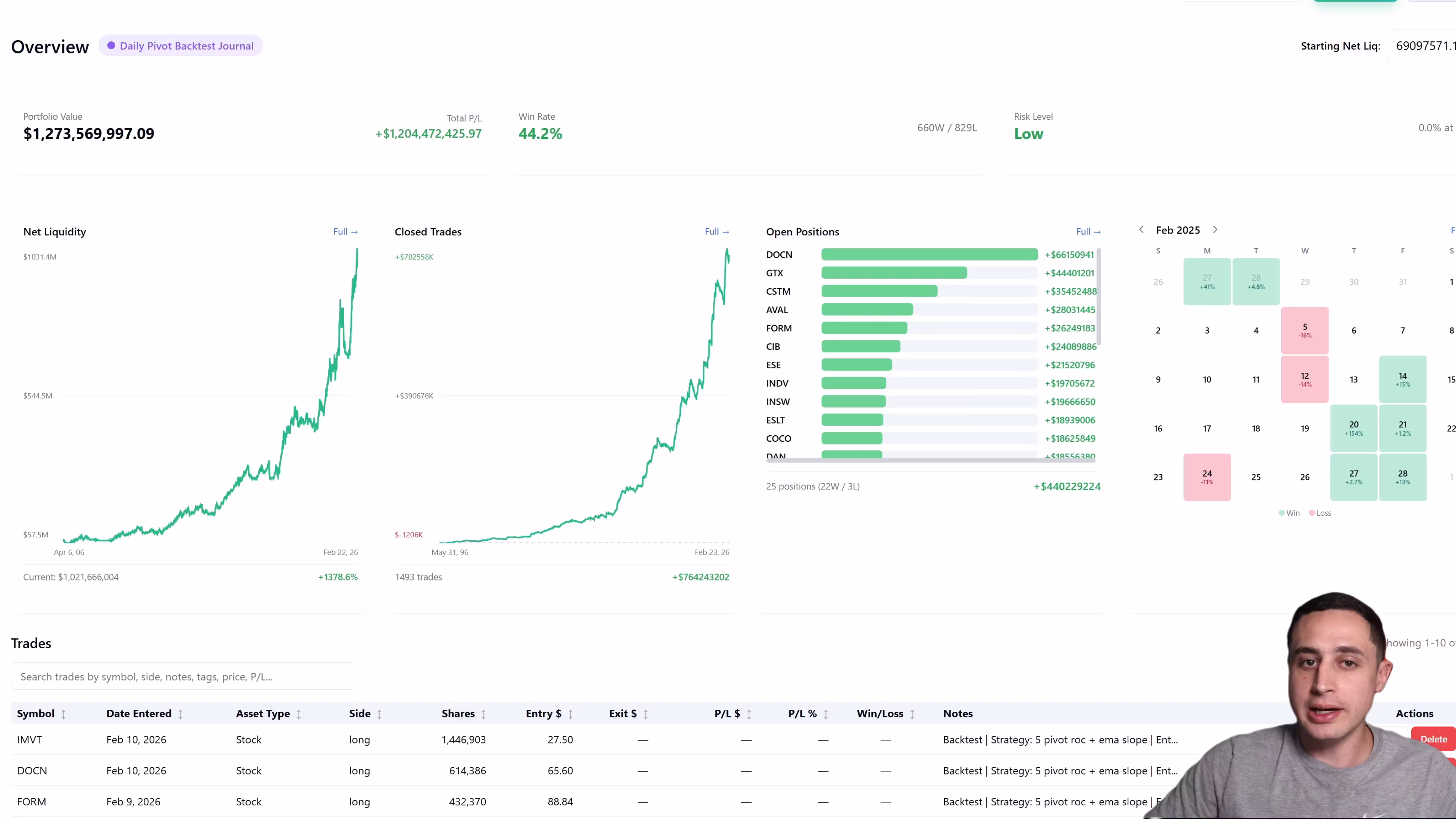Go to previous month in calendar
Image resolution: width=1456 pixels, height=819 pixels.
tap(1141, 229)
